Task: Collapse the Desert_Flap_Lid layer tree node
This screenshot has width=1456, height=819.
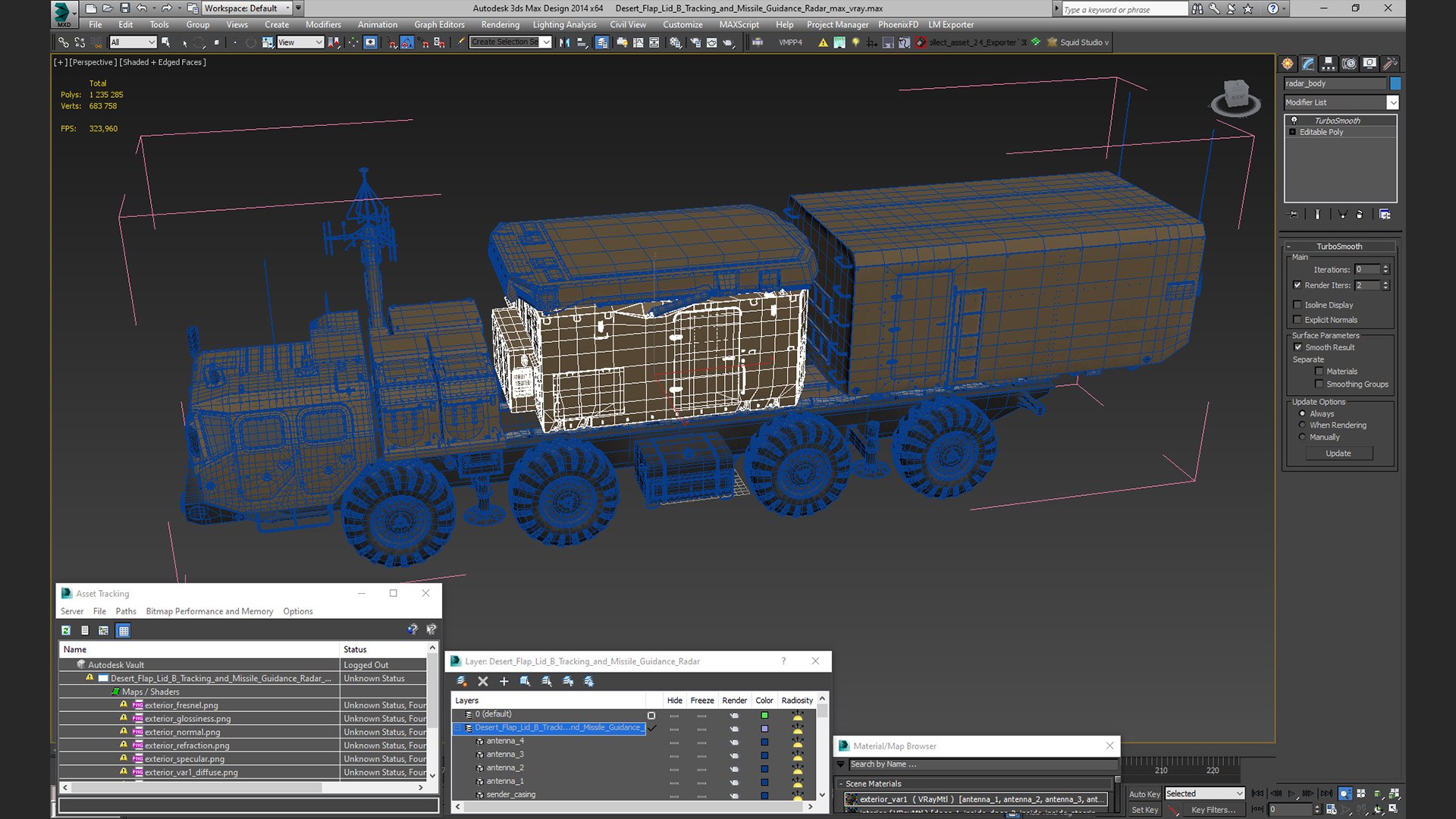Action: coord(457,728)
